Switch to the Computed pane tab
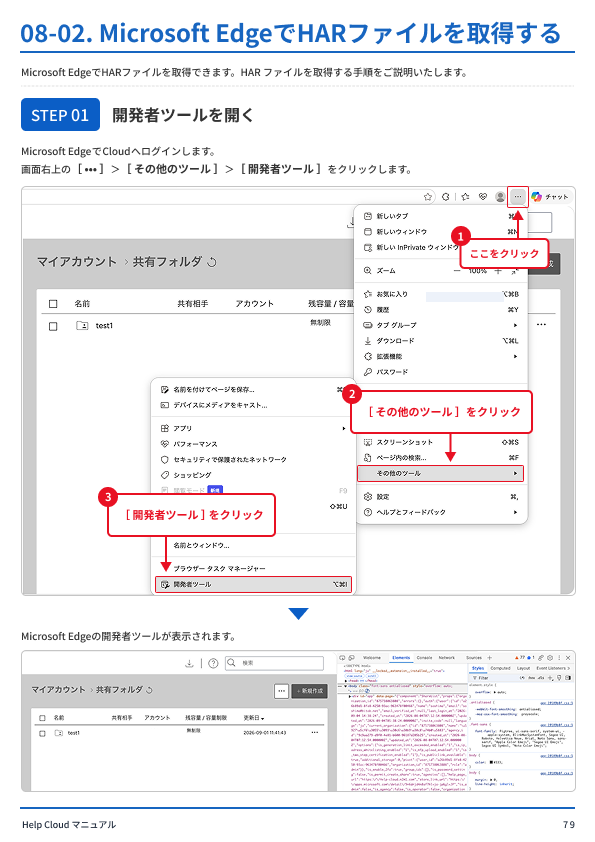The height and width of the screenshot is (842, 595). pyautogui.click(x=500, y=669)
